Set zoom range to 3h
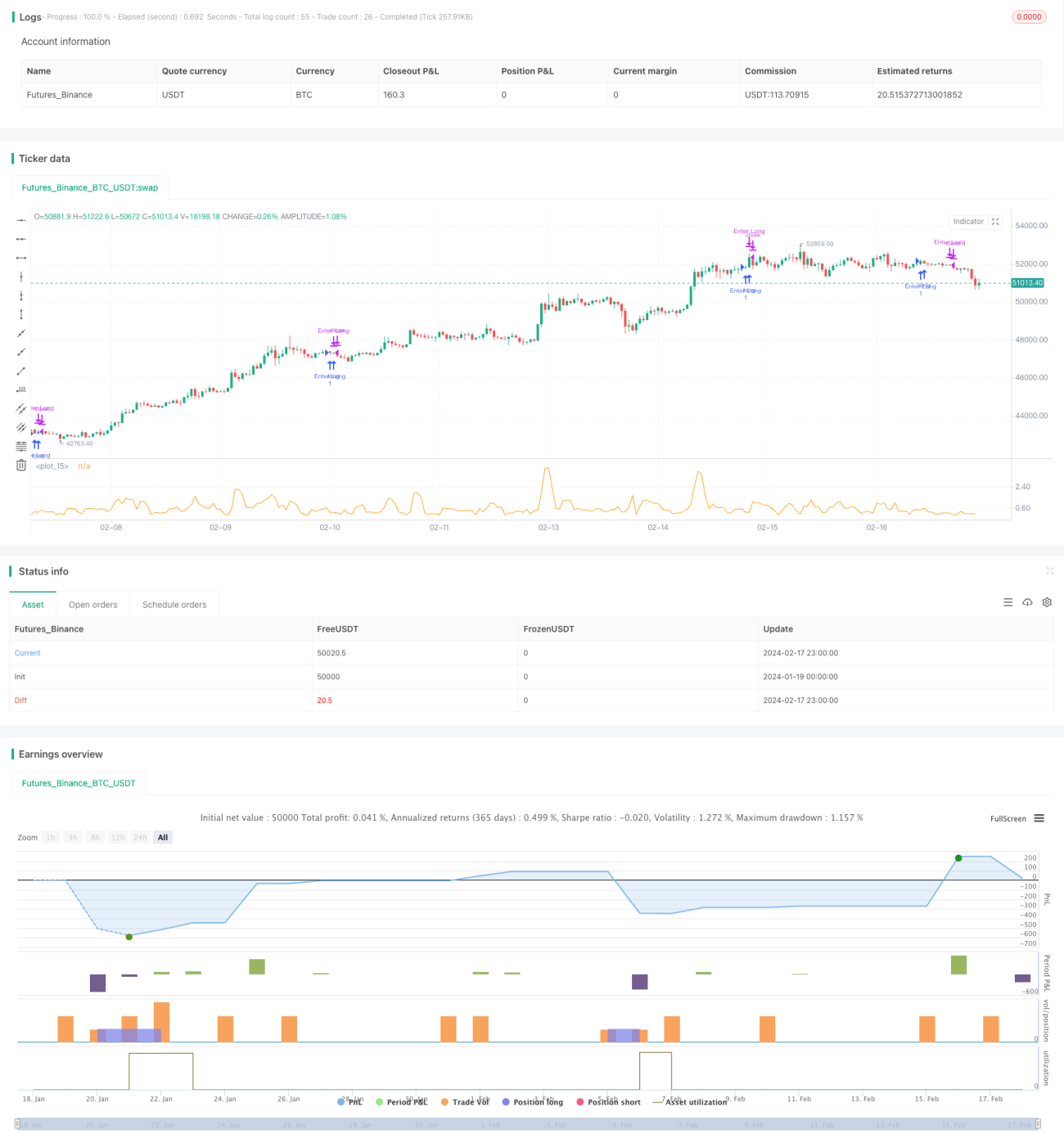Image resolution: width=1064 pixels, height=1148 pixels. pos(73,837)
